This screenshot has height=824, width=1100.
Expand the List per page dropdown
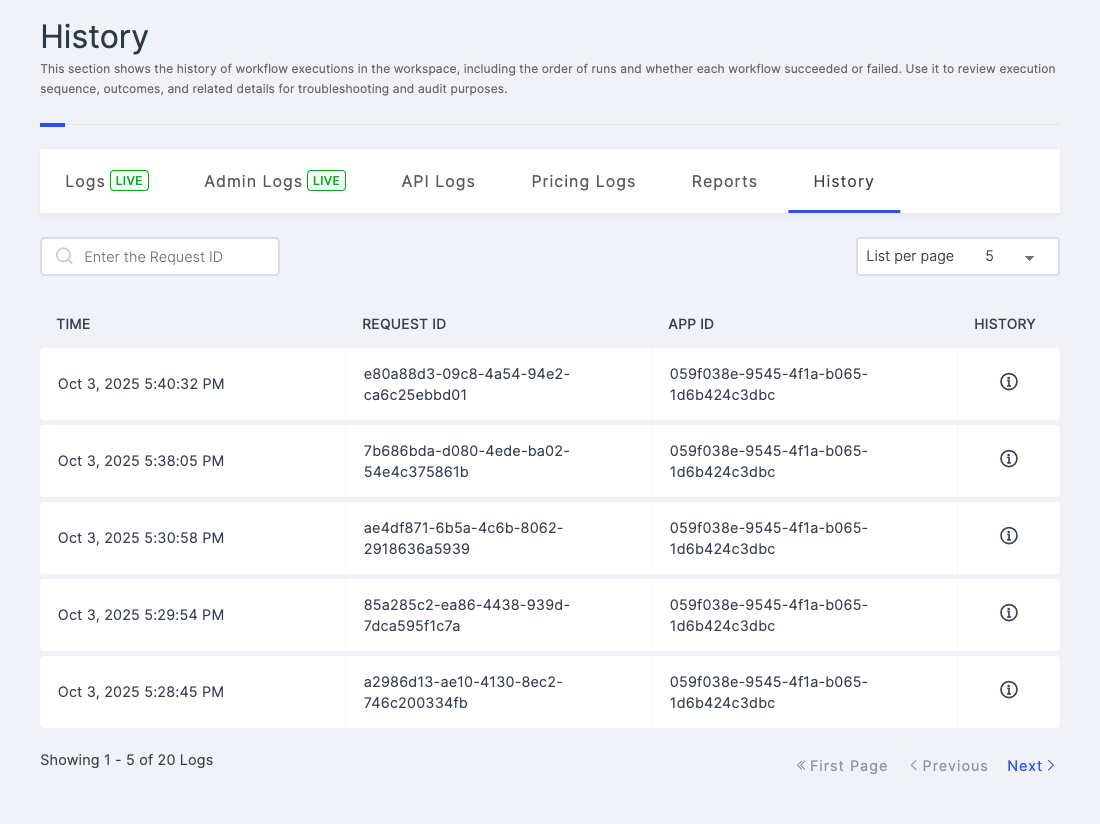pos(957,256)
